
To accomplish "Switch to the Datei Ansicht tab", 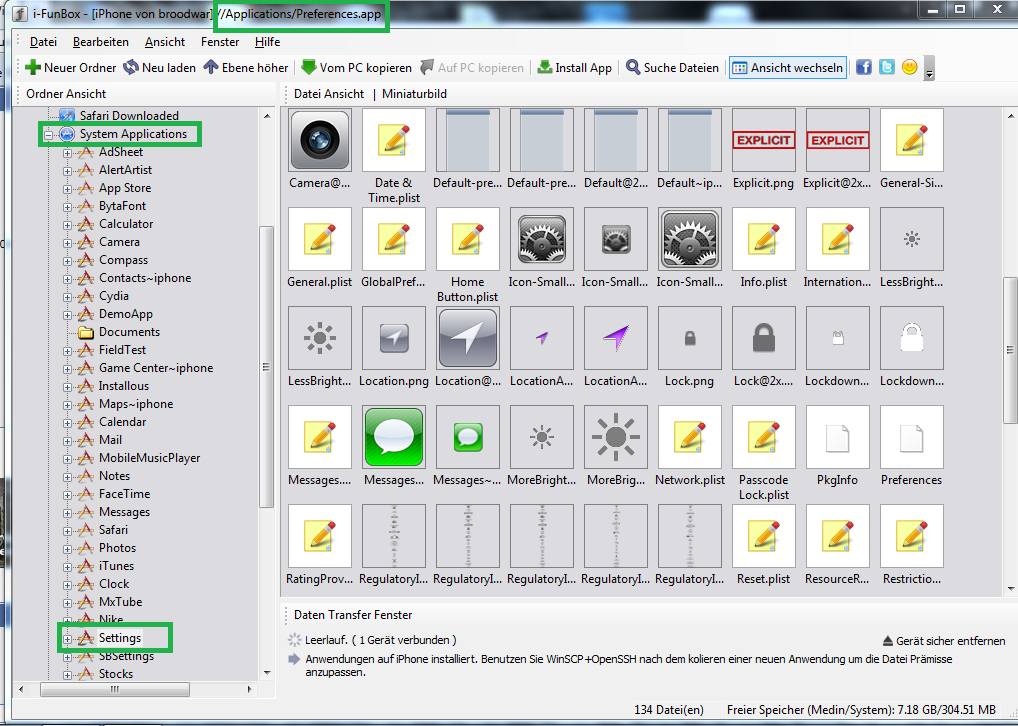I will click(329, 94).
